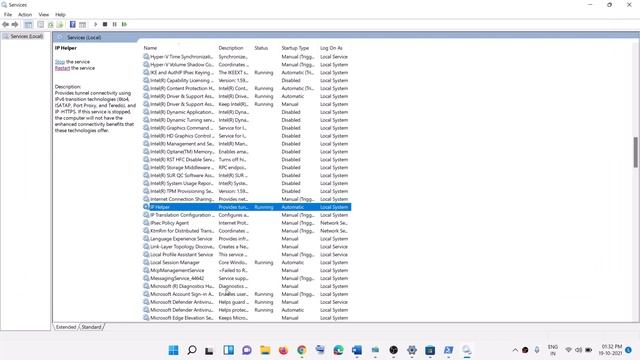Image resolution: width=640 pixels, height=360 pixels.
Task: Open the View menu
Action: tap(44, 14)
